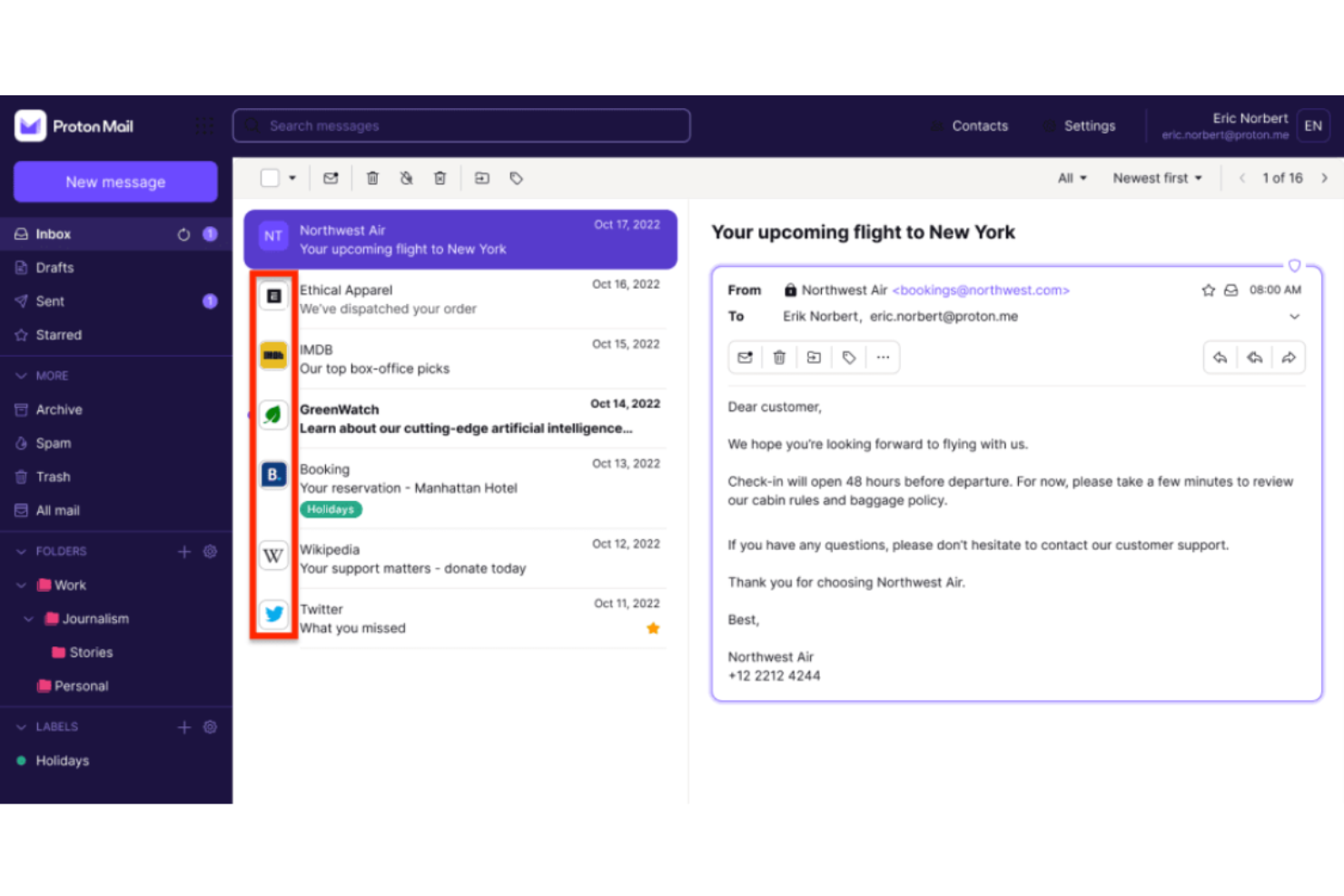1344x896 pixels.
Task: Open the more options ellipsis on the message
Action: [x=883, y=357]
